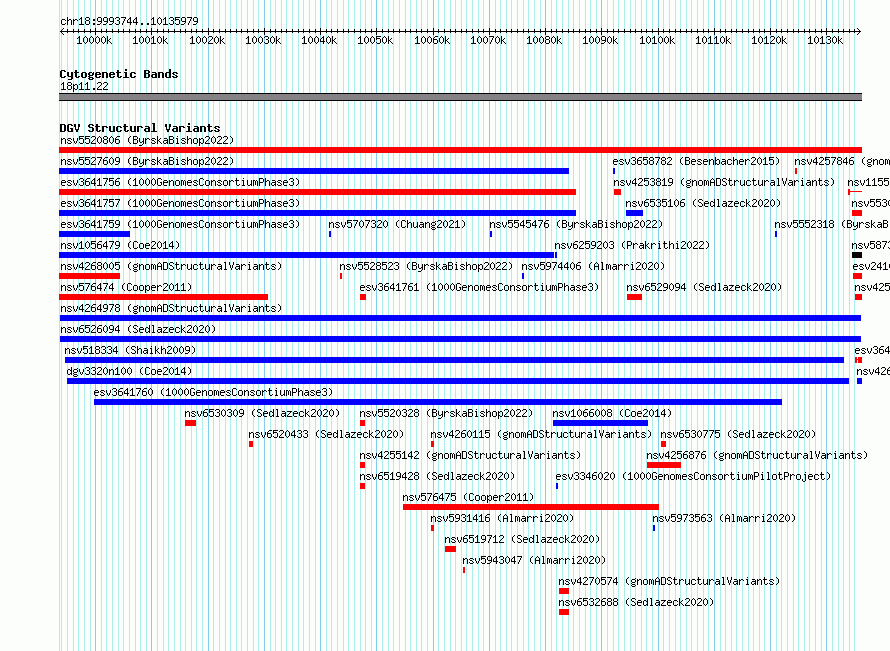Image resolution: width=890 pixels, height=651 pixels.
Task: Select nsv6532688 (Sedlazeck2020) label
Action: (636, 602)
